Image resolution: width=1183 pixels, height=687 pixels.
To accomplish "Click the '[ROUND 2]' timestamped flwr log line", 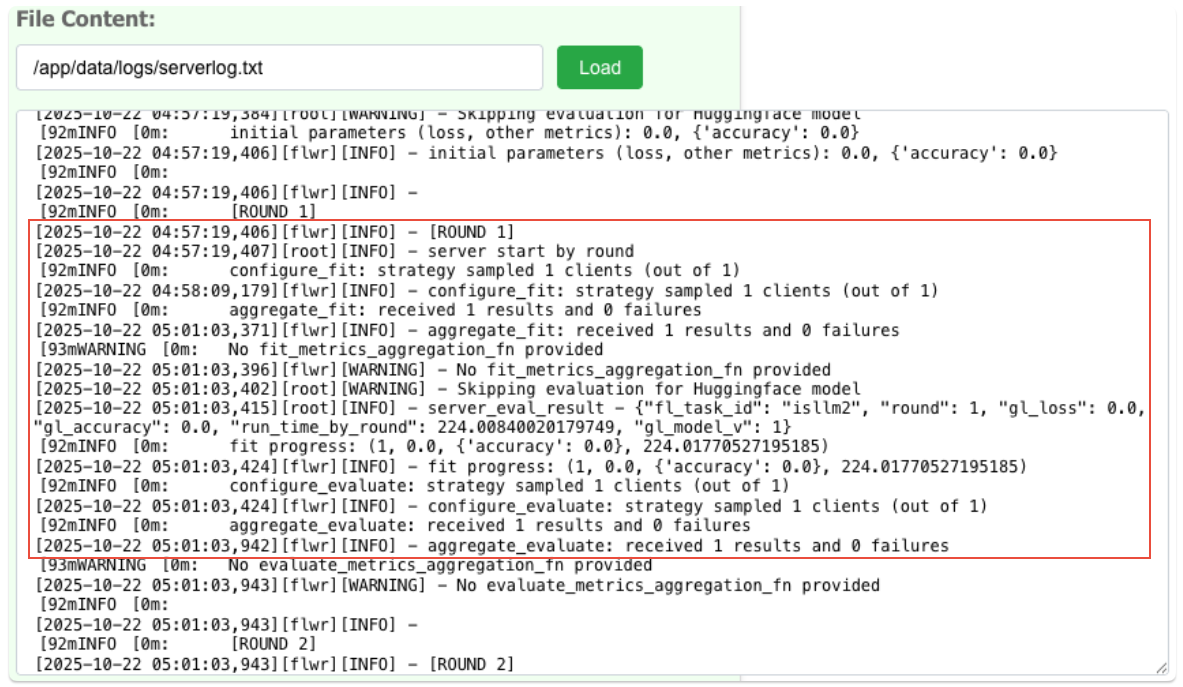I will [x=275, y=664].
